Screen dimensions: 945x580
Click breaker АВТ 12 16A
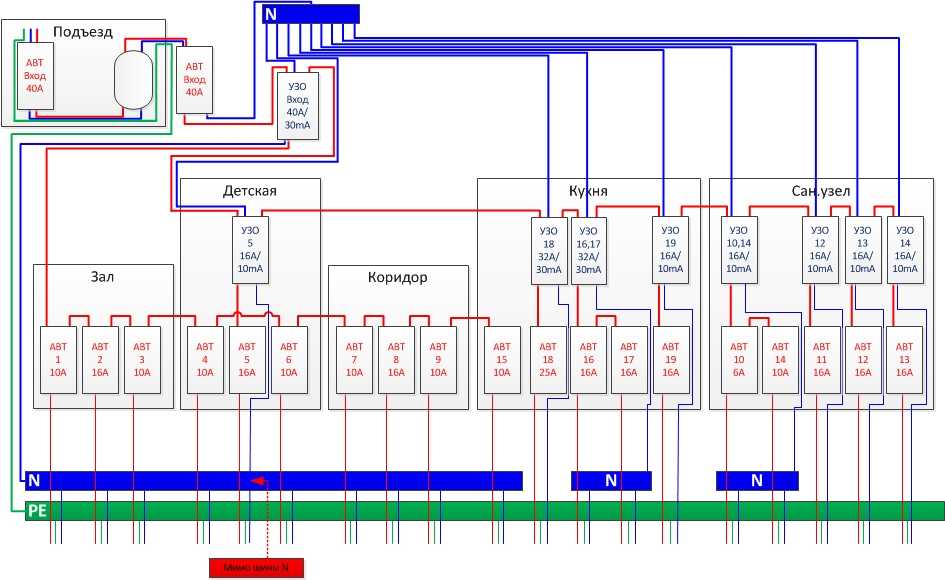863,360
